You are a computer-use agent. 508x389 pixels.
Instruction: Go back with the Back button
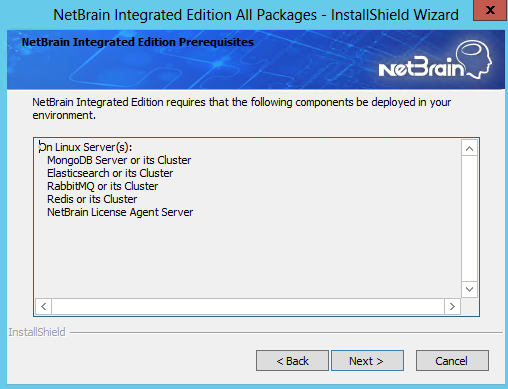(x=292, y=360)
